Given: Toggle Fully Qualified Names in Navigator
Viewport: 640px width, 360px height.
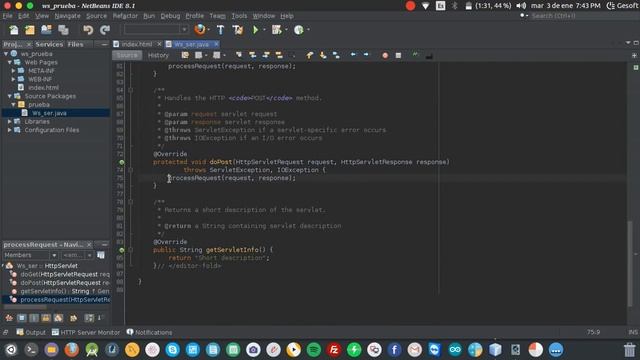Looking at the screenshot, I should [73, 318].
